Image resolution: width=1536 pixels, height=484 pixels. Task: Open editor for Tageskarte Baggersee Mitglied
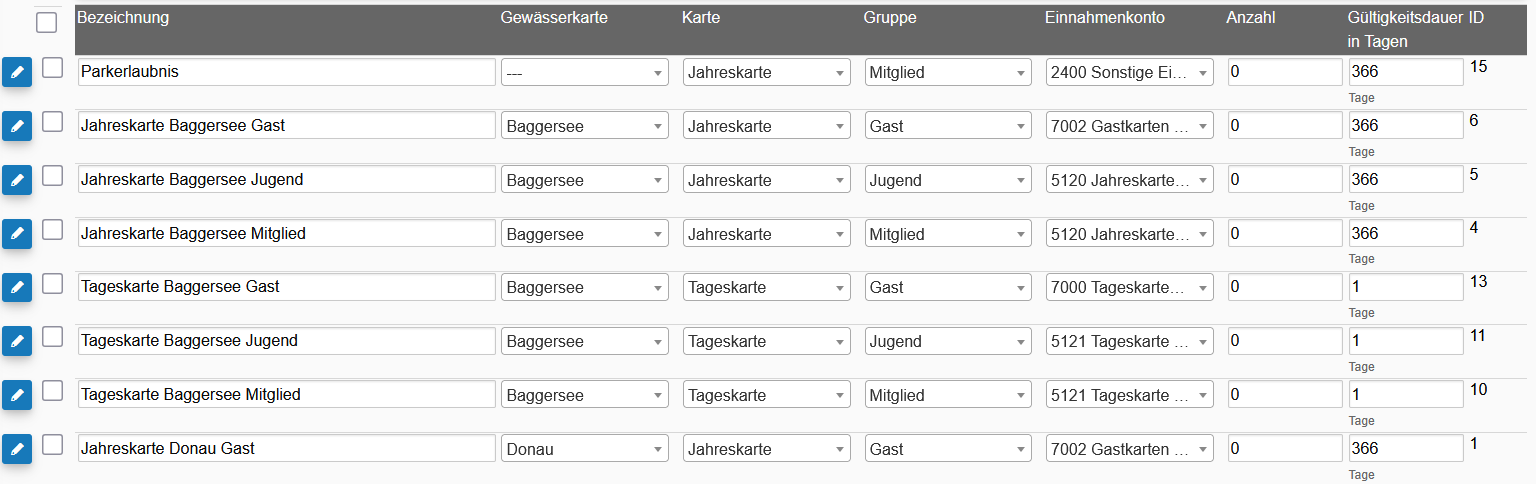tap(17, 395)
